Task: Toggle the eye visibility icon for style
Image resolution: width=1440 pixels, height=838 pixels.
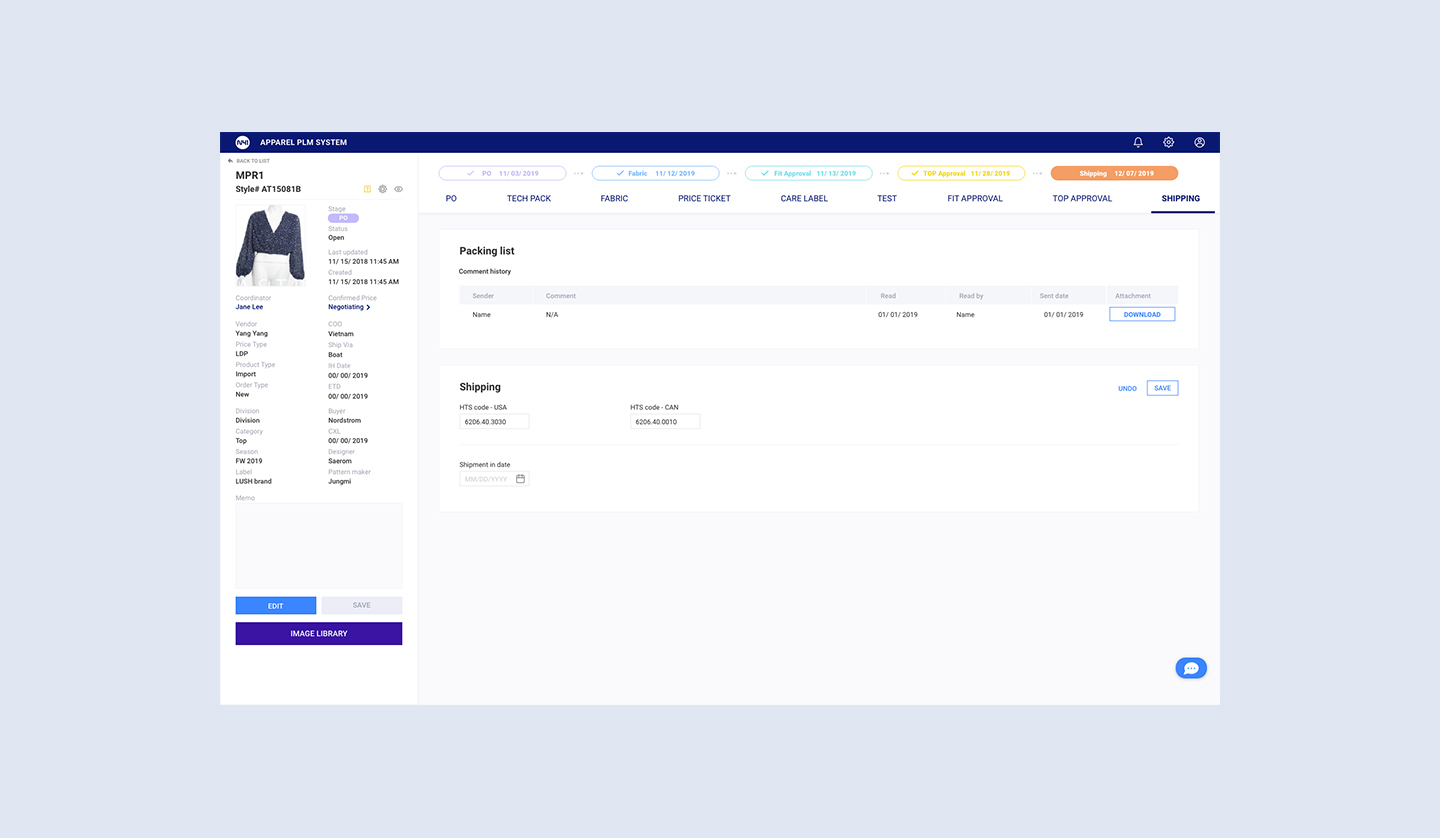Action: coord(398,189)
